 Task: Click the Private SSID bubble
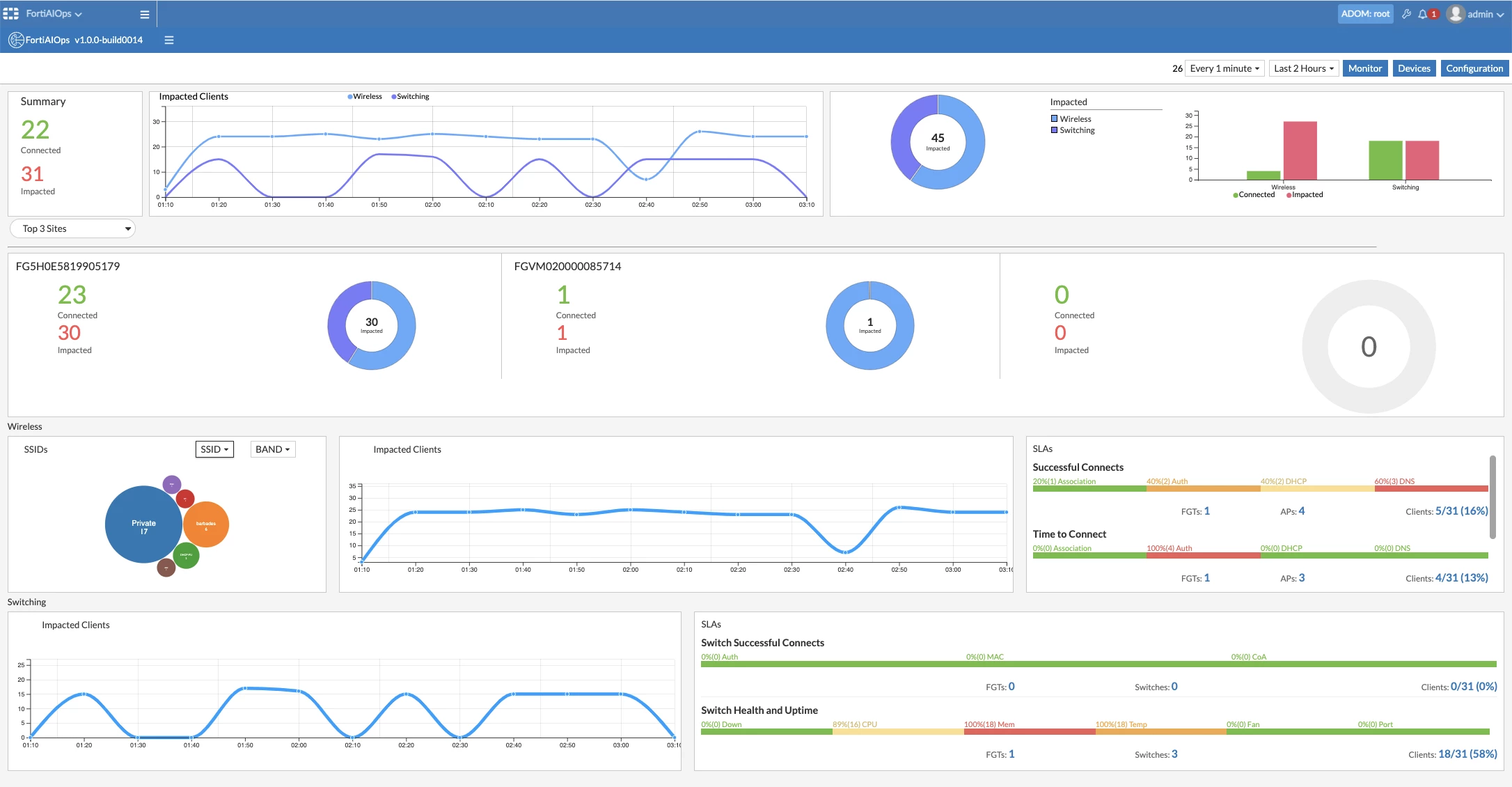144,524
